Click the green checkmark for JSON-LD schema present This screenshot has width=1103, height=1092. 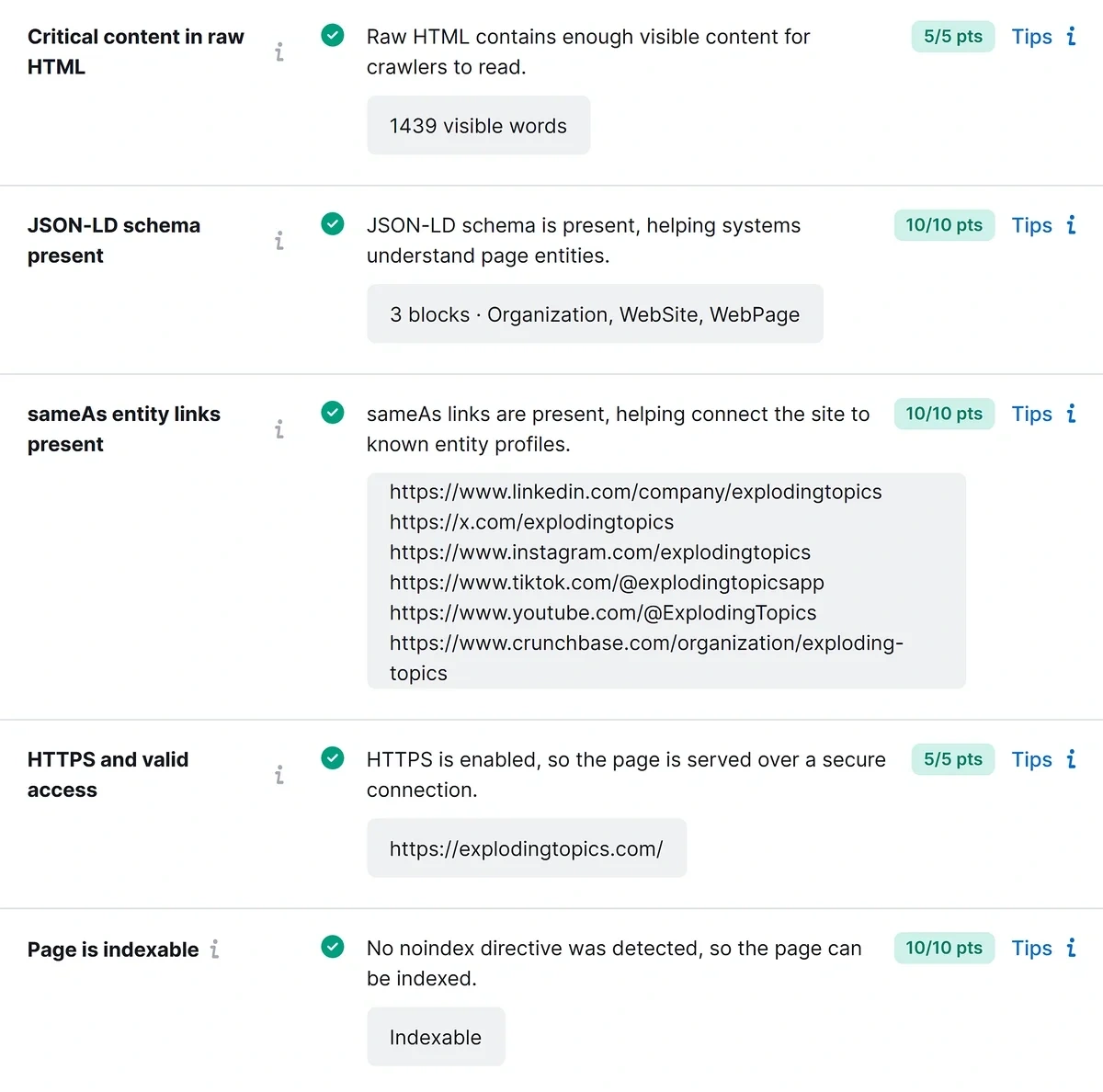[x=333, y=224]
